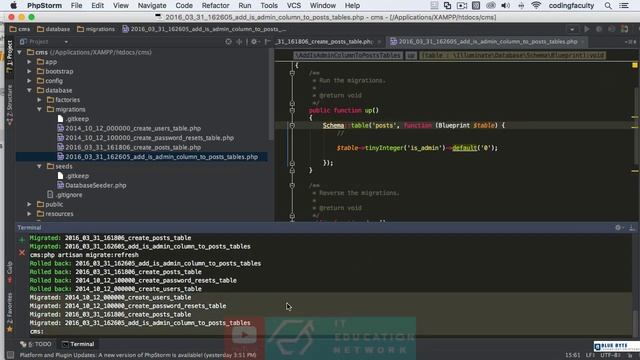Close the create_posts_table.php editor tab
Image resolution: width=640 pixels, height=360 pixels.
[379, 42]
